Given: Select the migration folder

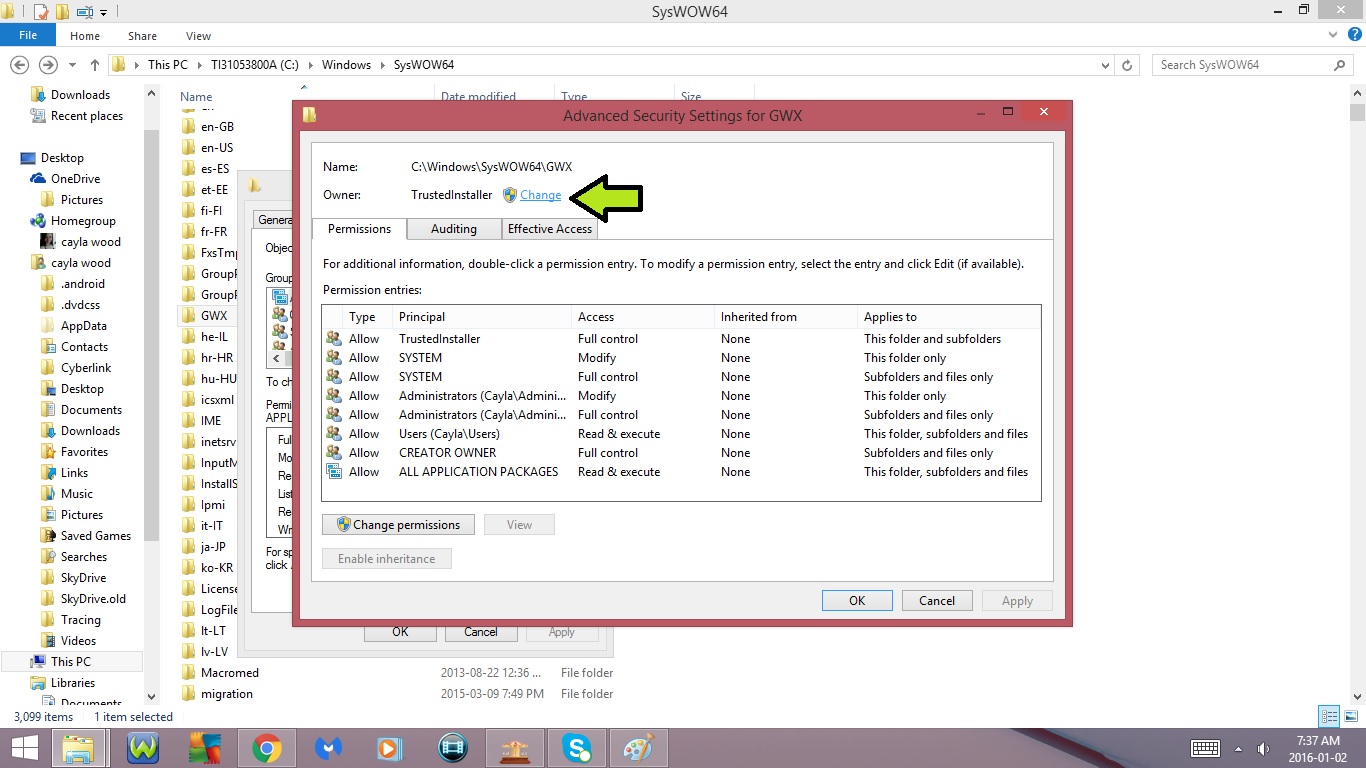Looking at the screenshot, I should click(x=226, y=694).
